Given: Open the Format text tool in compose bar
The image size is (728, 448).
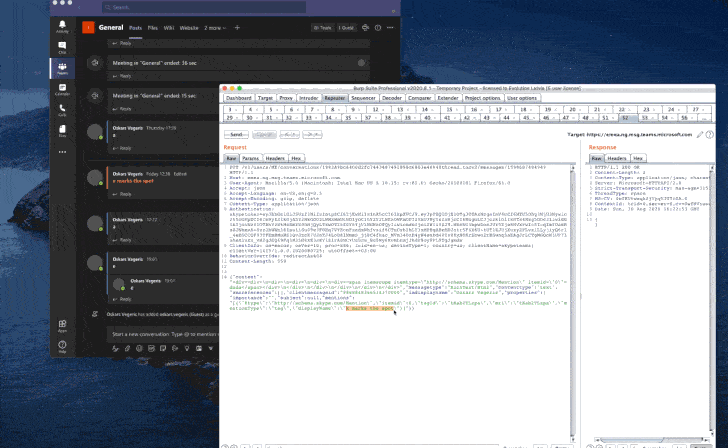Looking at the screenshot, I should click(115, 348).
